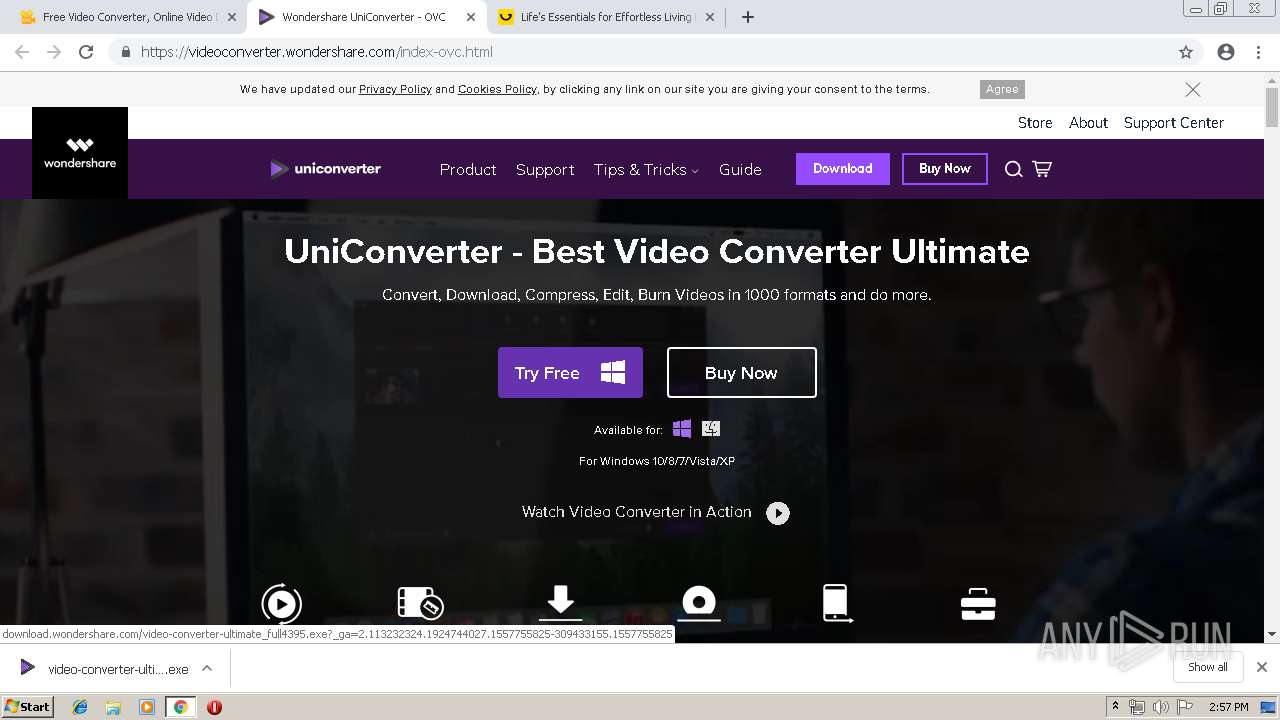The image size is (1280, 720).
Task: Select the transfer to device phone icon
Action: click(x=836, y=603)
